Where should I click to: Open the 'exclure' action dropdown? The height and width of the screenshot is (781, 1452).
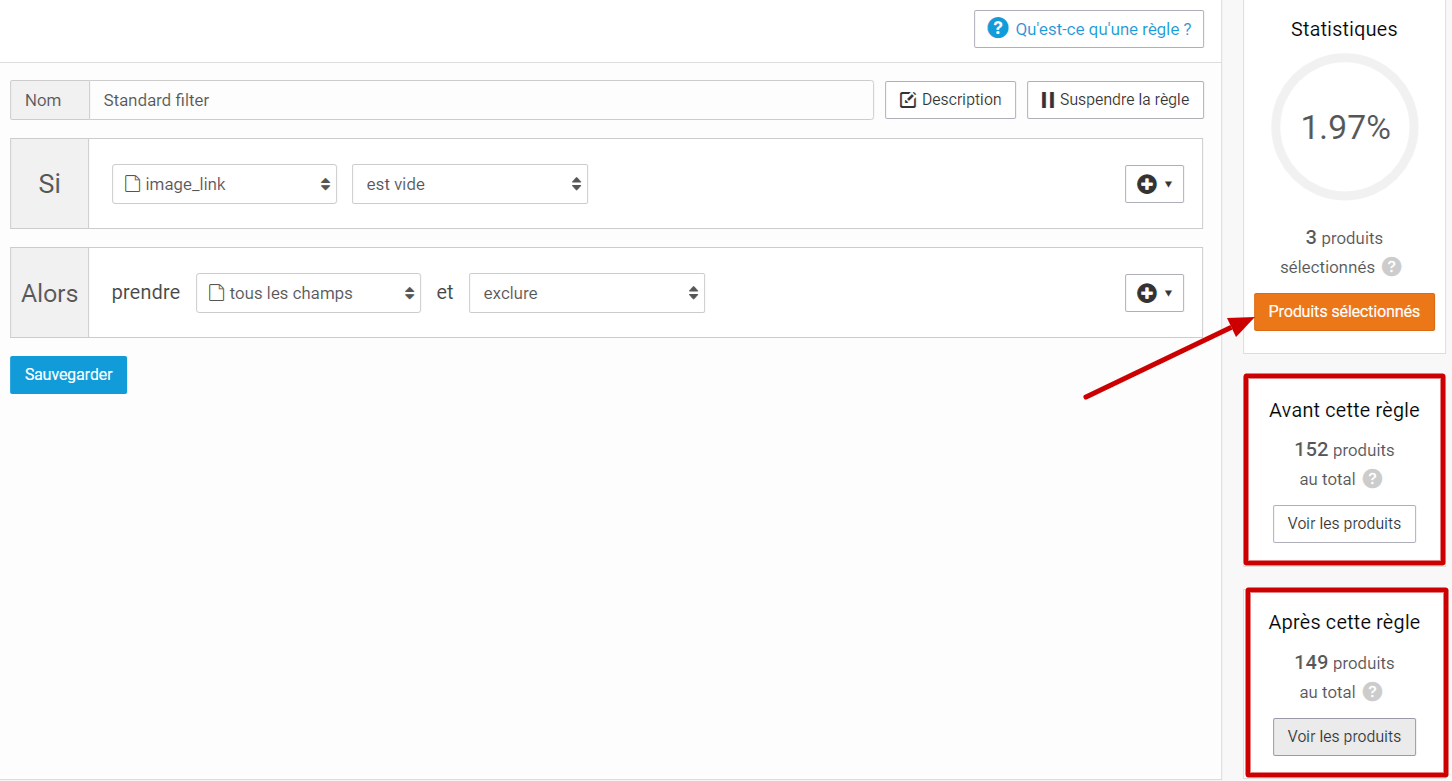point(586,293)
